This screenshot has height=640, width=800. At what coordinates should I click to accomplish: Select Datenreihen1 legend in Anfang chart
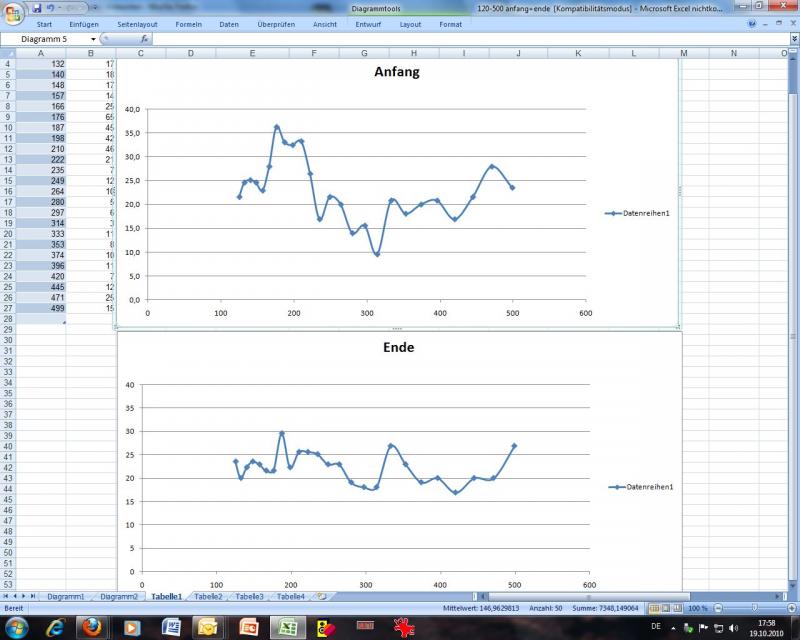pos(637,213)
